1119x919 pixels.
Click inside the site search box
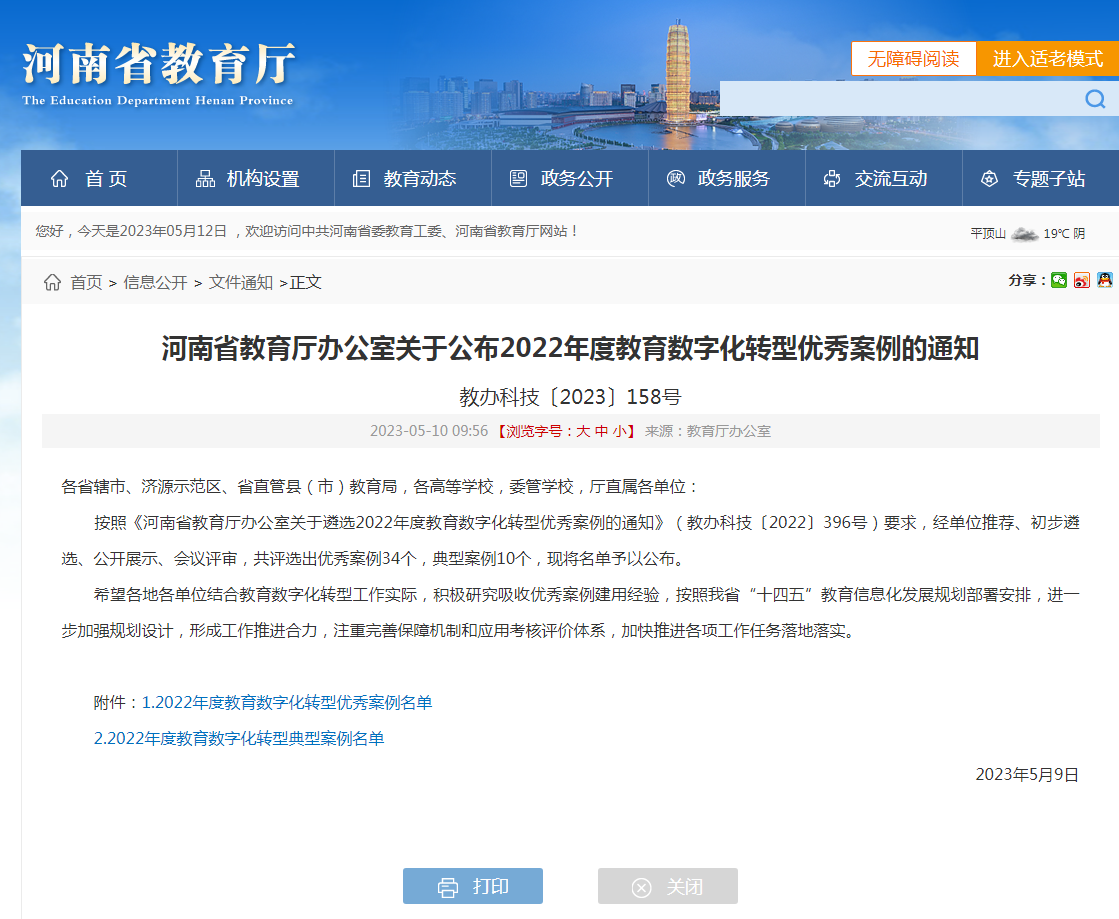[x=901, y=98]
